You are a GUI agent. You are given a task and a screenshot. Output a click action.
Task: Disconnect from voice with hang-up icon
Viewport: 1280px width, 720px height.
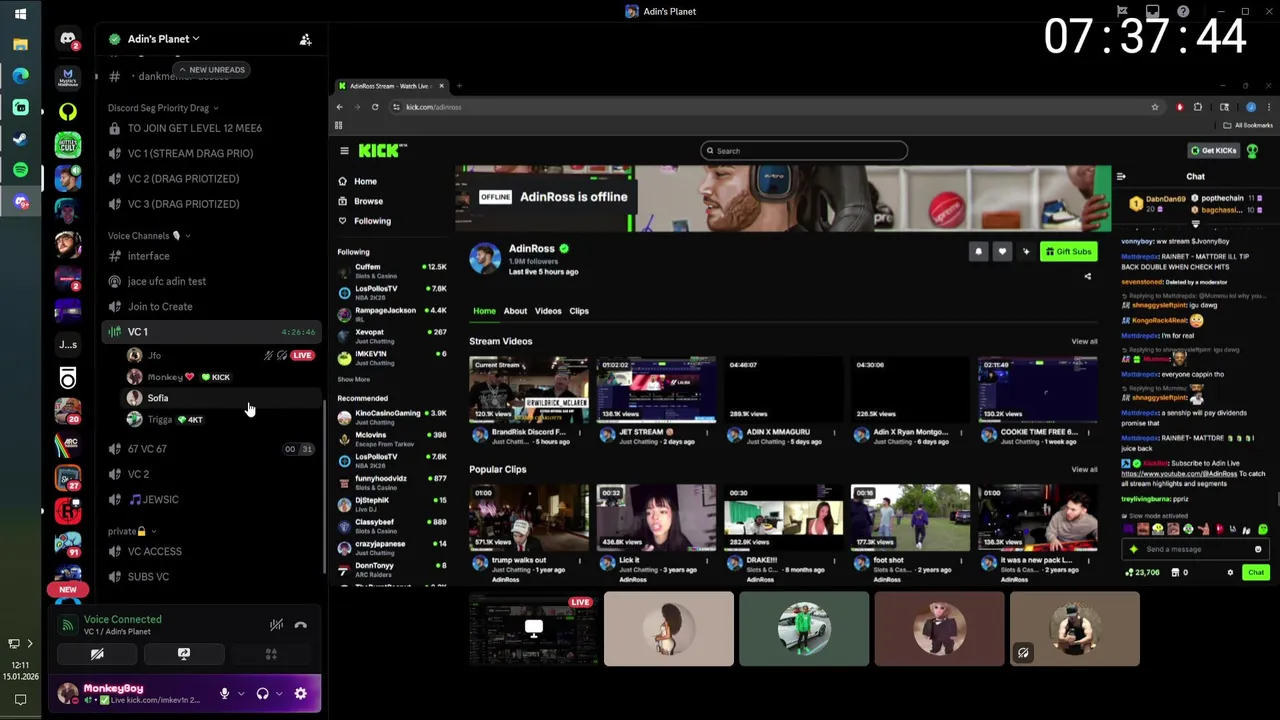[301, 625]
